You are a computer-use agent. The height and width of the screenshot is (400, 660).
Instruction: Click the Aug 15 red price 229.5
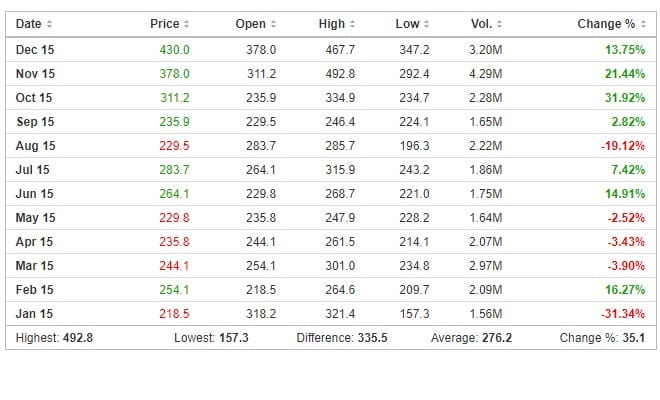coord(174,146)
